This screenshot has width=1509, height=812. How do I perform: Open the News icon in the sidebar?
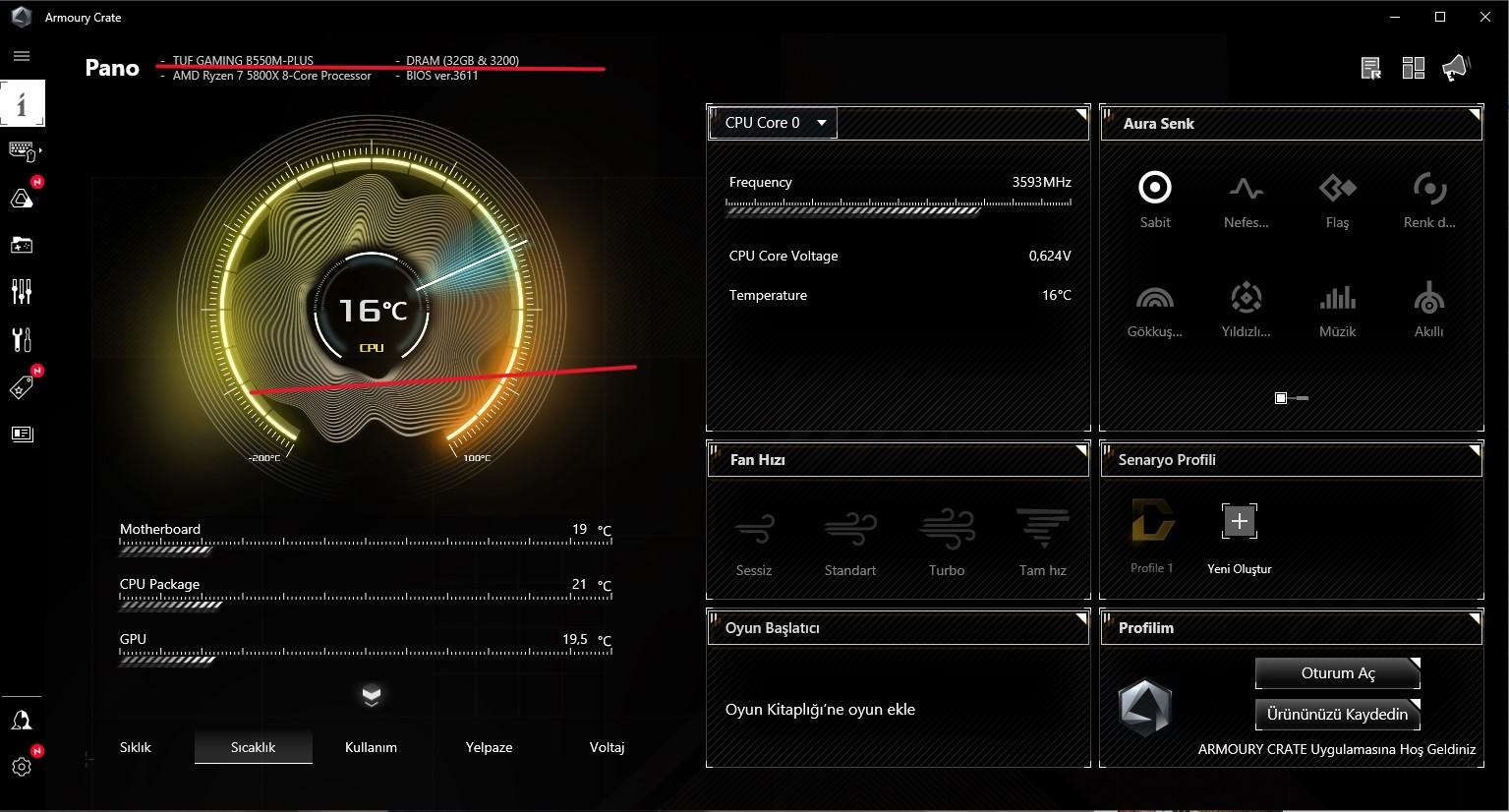click(22, 434)
